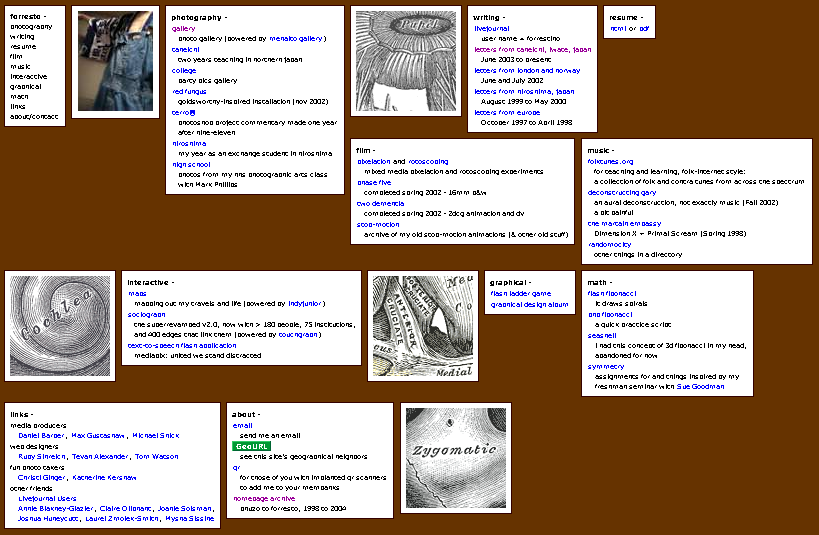Open the symmetry math link
This screenshot has height=535, width=819.
point(605,367)
